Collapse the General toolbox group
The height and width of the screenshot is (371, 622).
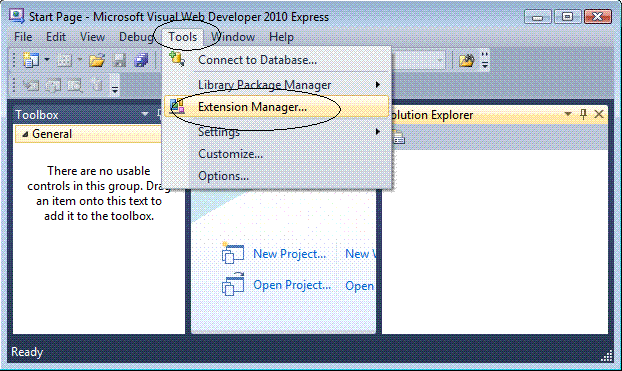tap(25, 134)
